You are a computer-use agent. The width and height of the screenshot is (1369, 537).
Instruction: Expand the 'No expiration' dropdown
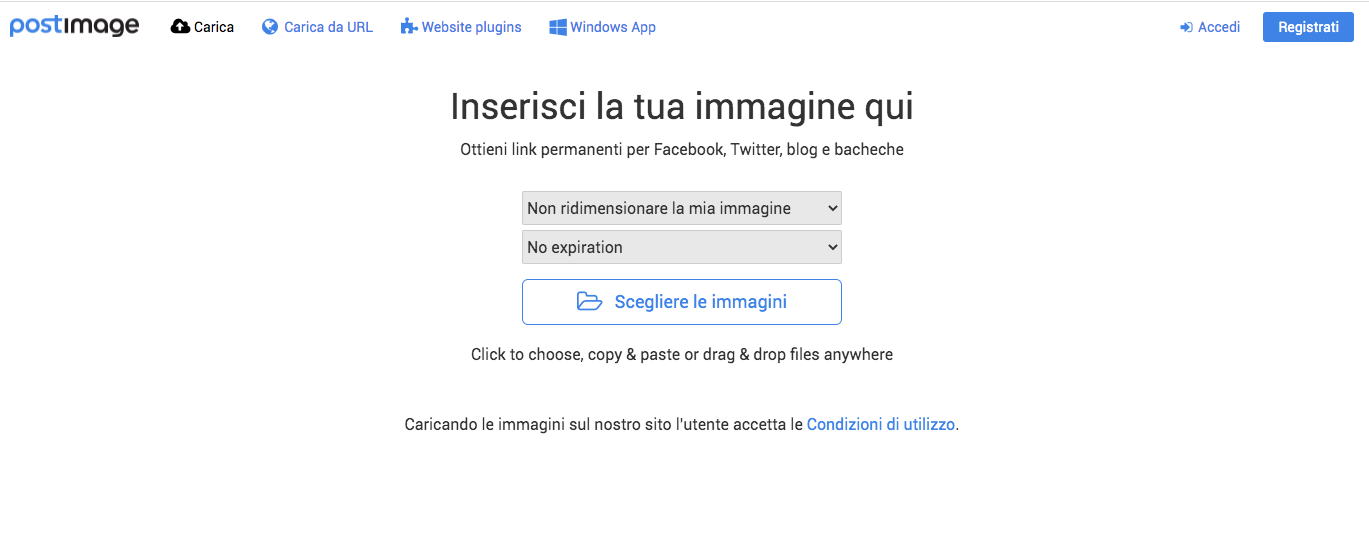click(x=682, y=247)
